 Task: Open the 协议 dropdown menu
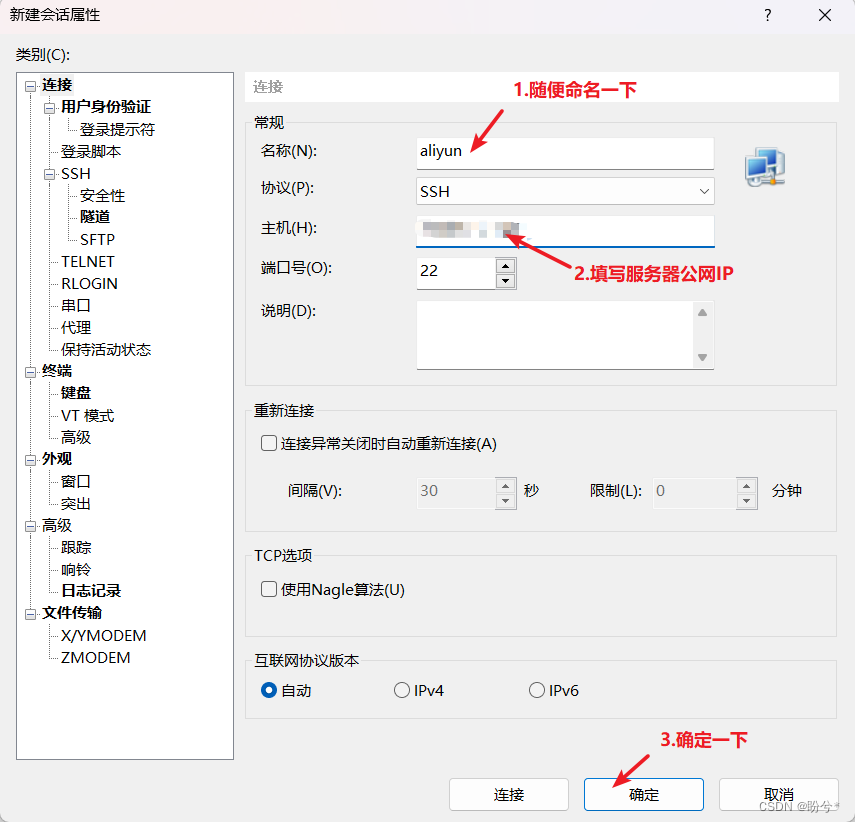click(x=704, y=191)
